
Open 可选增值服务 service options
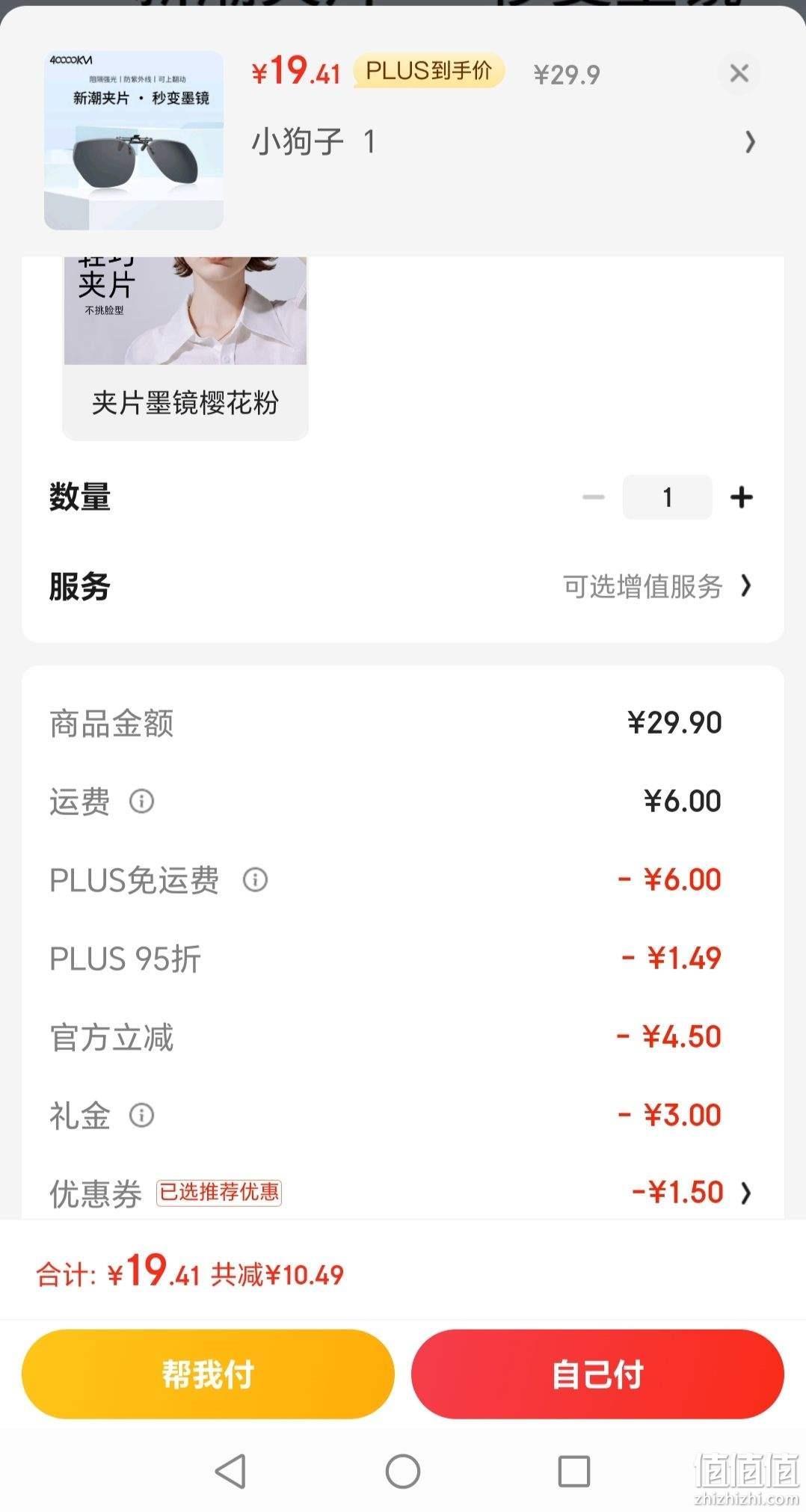click(656, 586)
